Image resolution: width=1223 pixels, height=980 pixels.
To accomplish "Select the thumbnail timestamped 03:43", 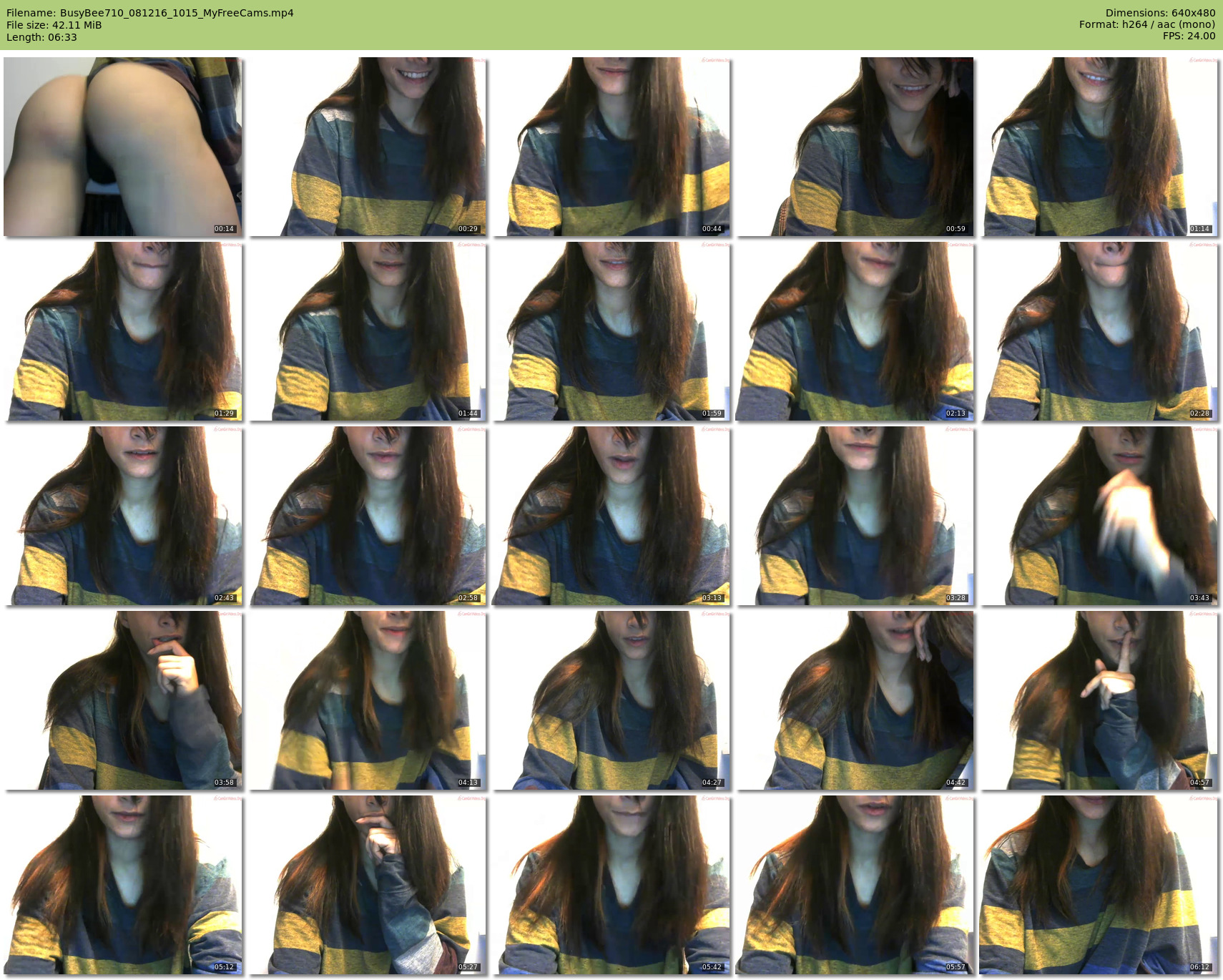I will point(1099,516).
